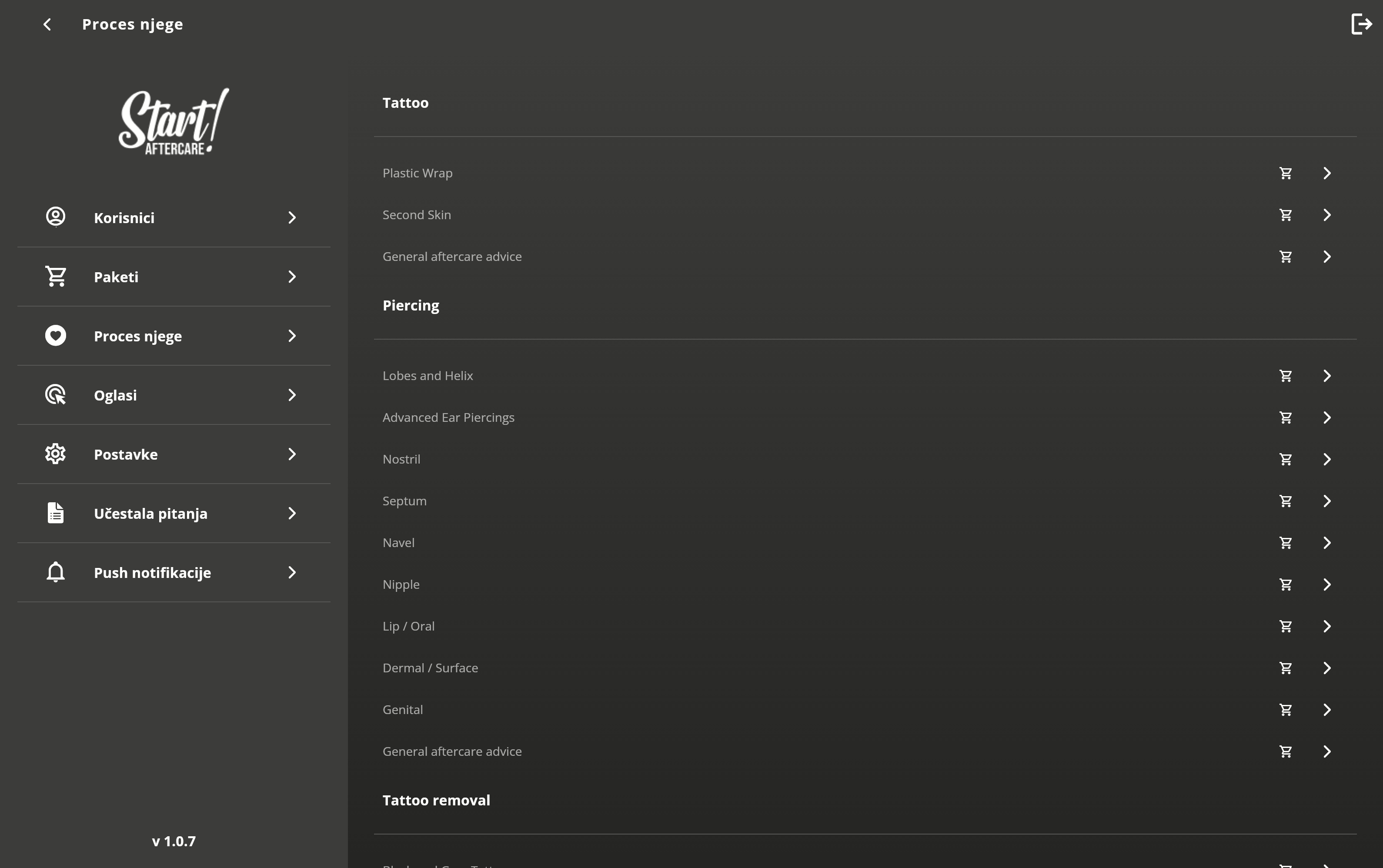
Task: Click the cart icon for Plastic Wrap
Action: coord(1286,173)
